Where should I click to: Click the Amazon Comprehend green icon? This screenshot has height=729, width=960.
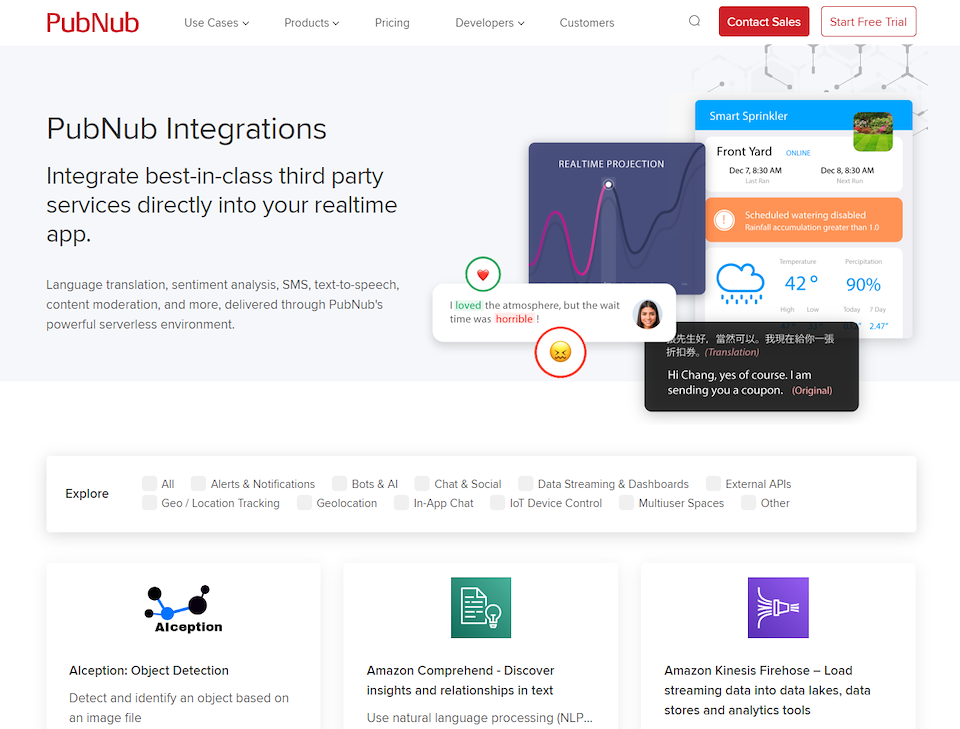pos(480,608)
